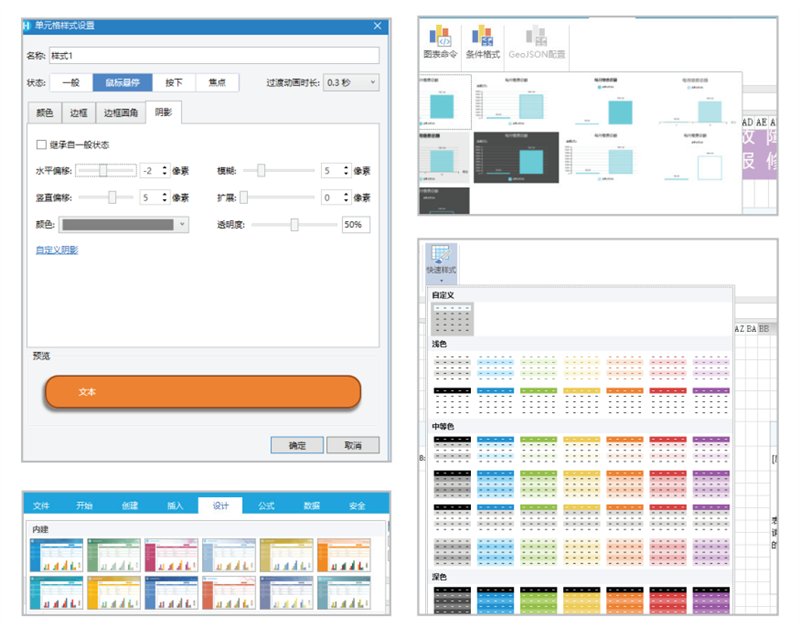Open the 创建 ribbon tab
This screenshot has height=627, width=800.
click(x=130, y=506)
